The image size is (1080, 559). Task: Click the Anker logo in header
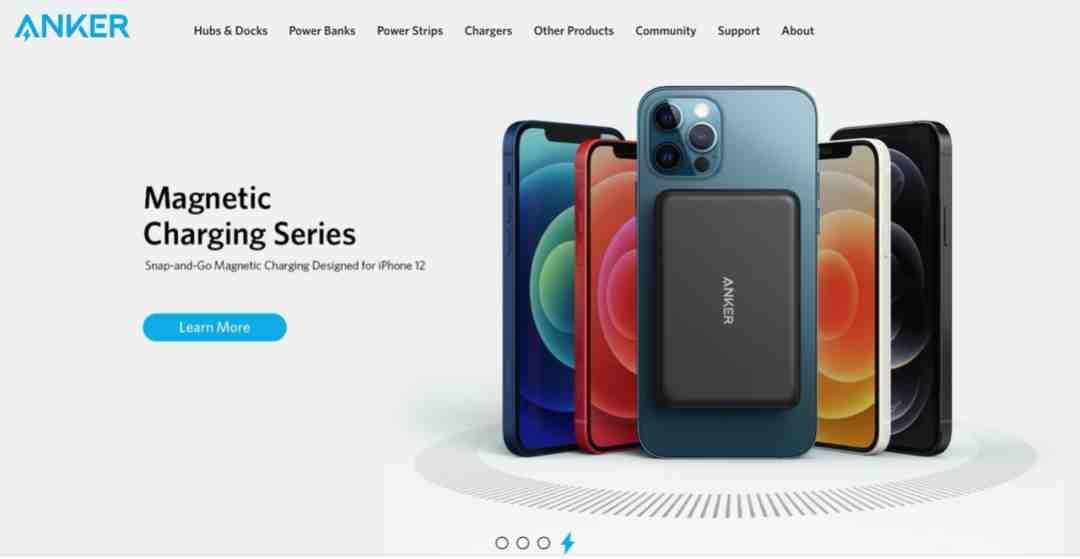tap(72, 28)
